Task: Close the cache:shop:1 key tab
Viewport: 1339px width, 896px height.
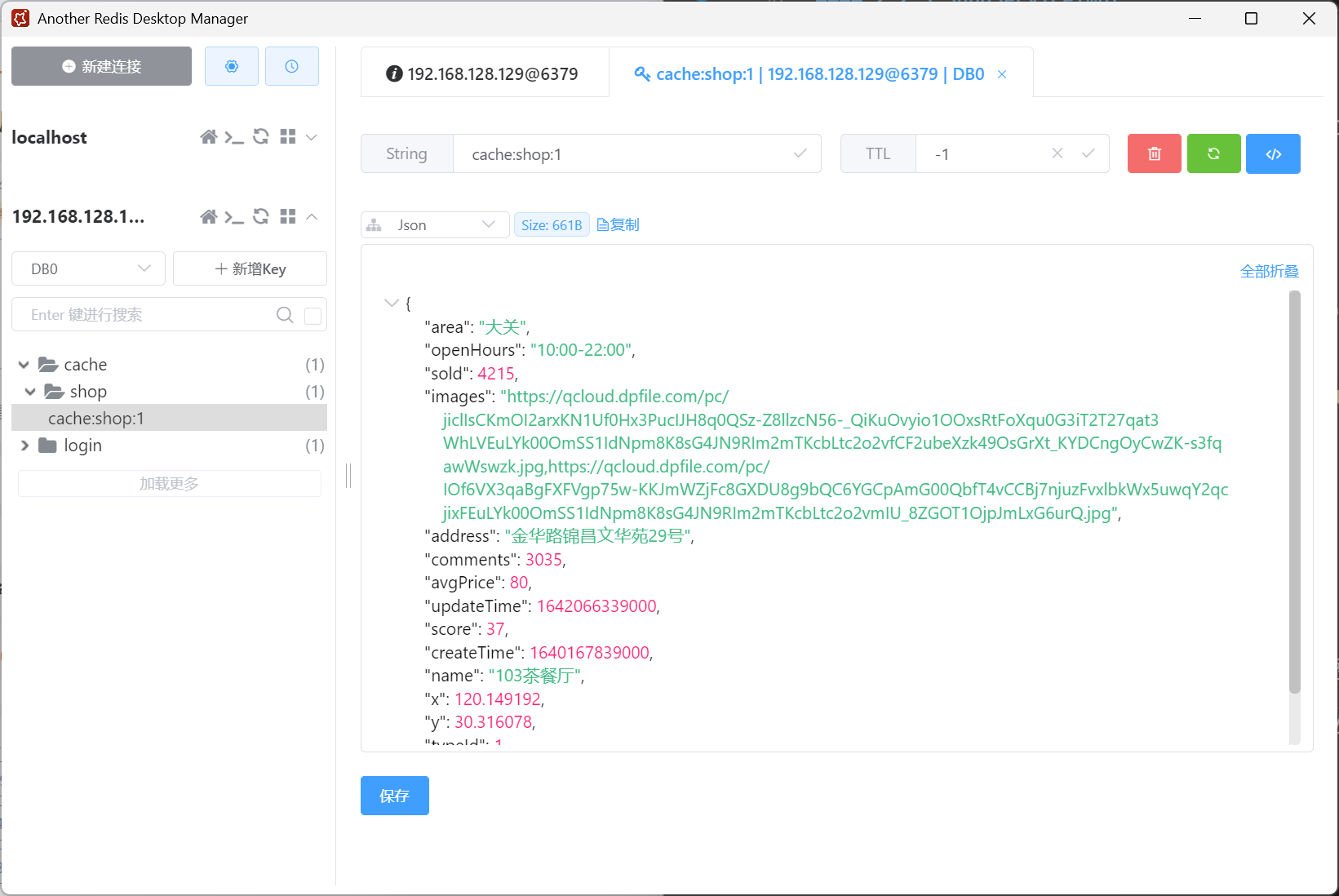Action: pos(1002,74)
